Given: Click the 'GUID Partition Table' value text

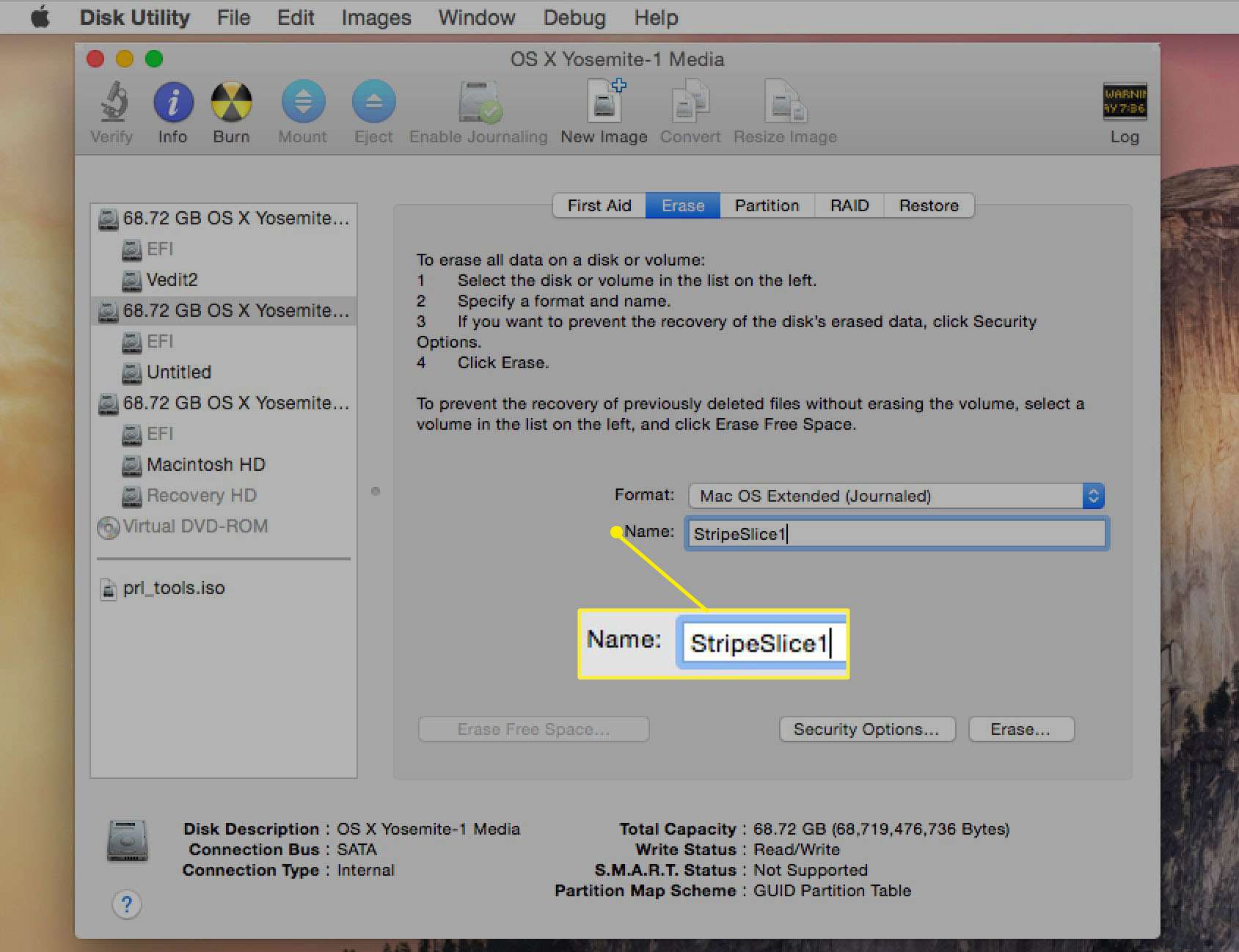Looking at the screenshot, I should point(833,890).
